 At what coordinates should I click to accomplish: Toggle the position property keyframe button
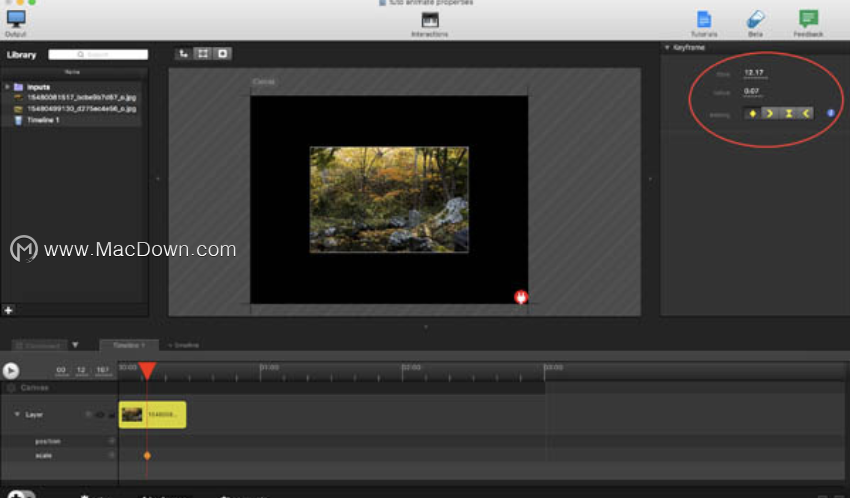click(x=112, y=441)
